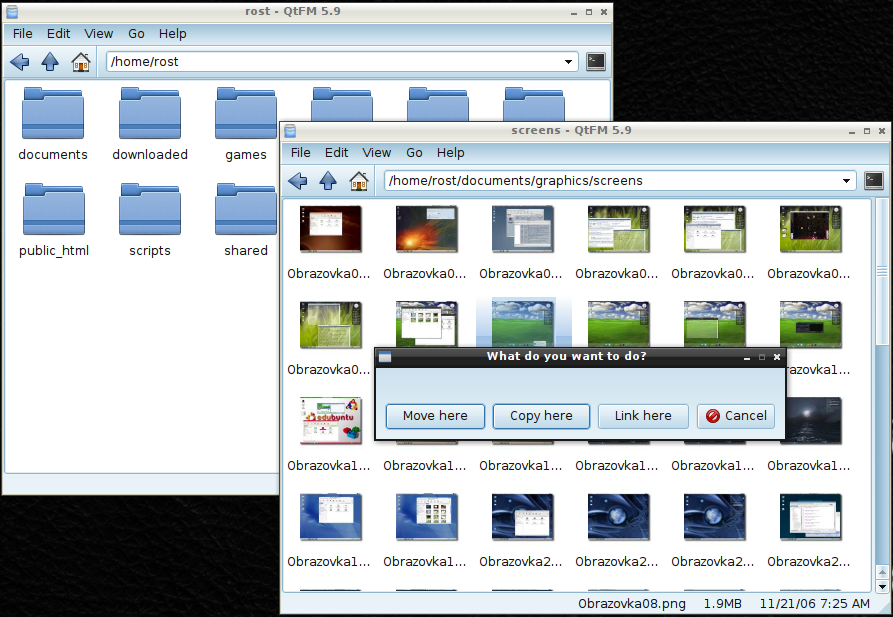This screenshot has width=893, height=617.
Task: Select the games folder
Action: point(245,124)
